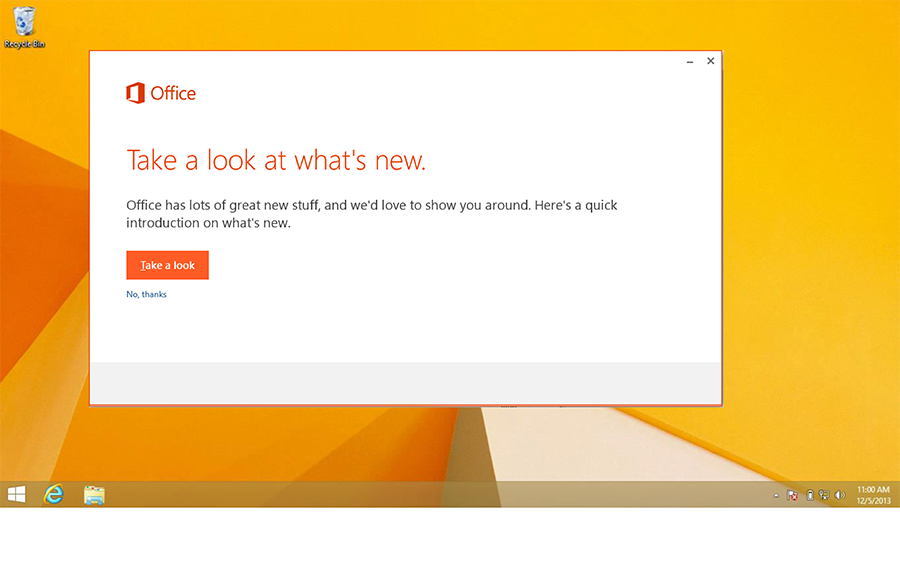Image resolution: width=900 pixels, height=563 pixels.
Task: Open the taskbar clock showing 11:00 AM
Action: tap(873, 495)
